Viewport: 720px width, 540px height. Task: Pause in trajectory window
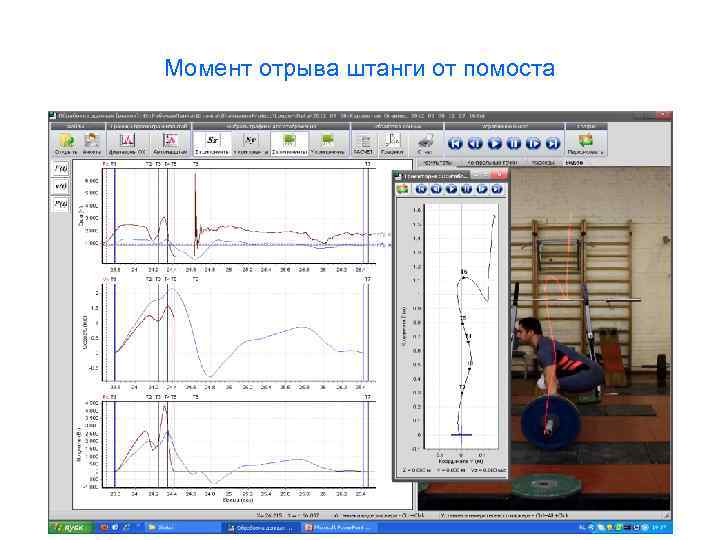(x=467, y=189)
